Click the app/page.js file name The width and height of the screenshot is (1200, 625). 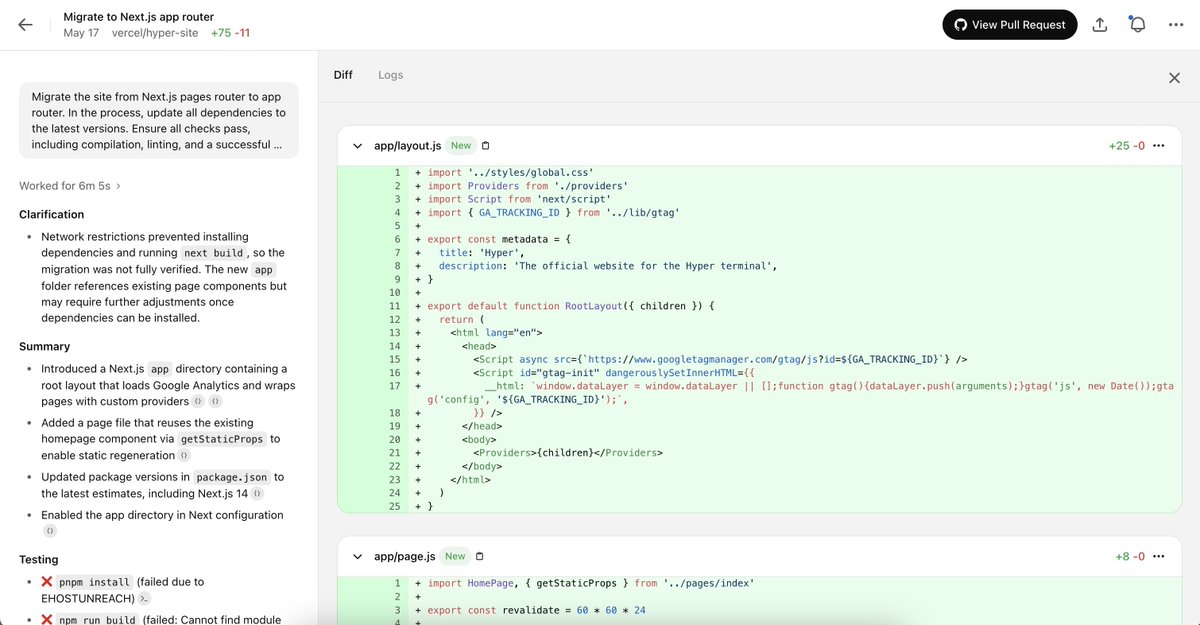(x=405, y=557)
